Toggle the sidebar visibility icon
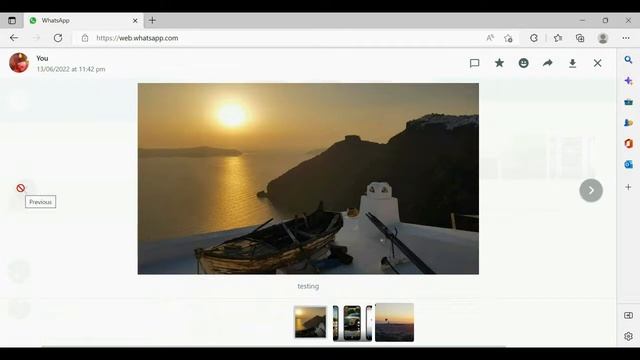The width and height of the screenshot is (640, 360). point(629,316)
